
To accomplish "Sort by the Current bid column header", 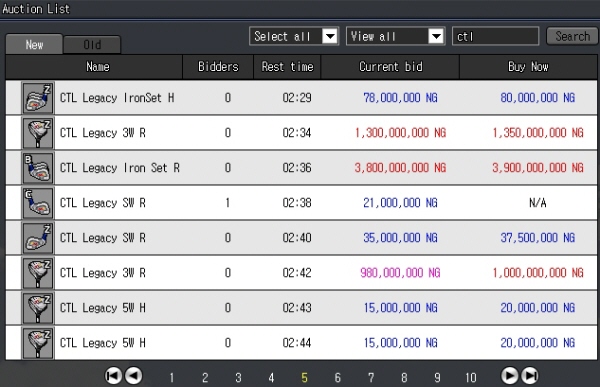I will (x=390, y=67).
